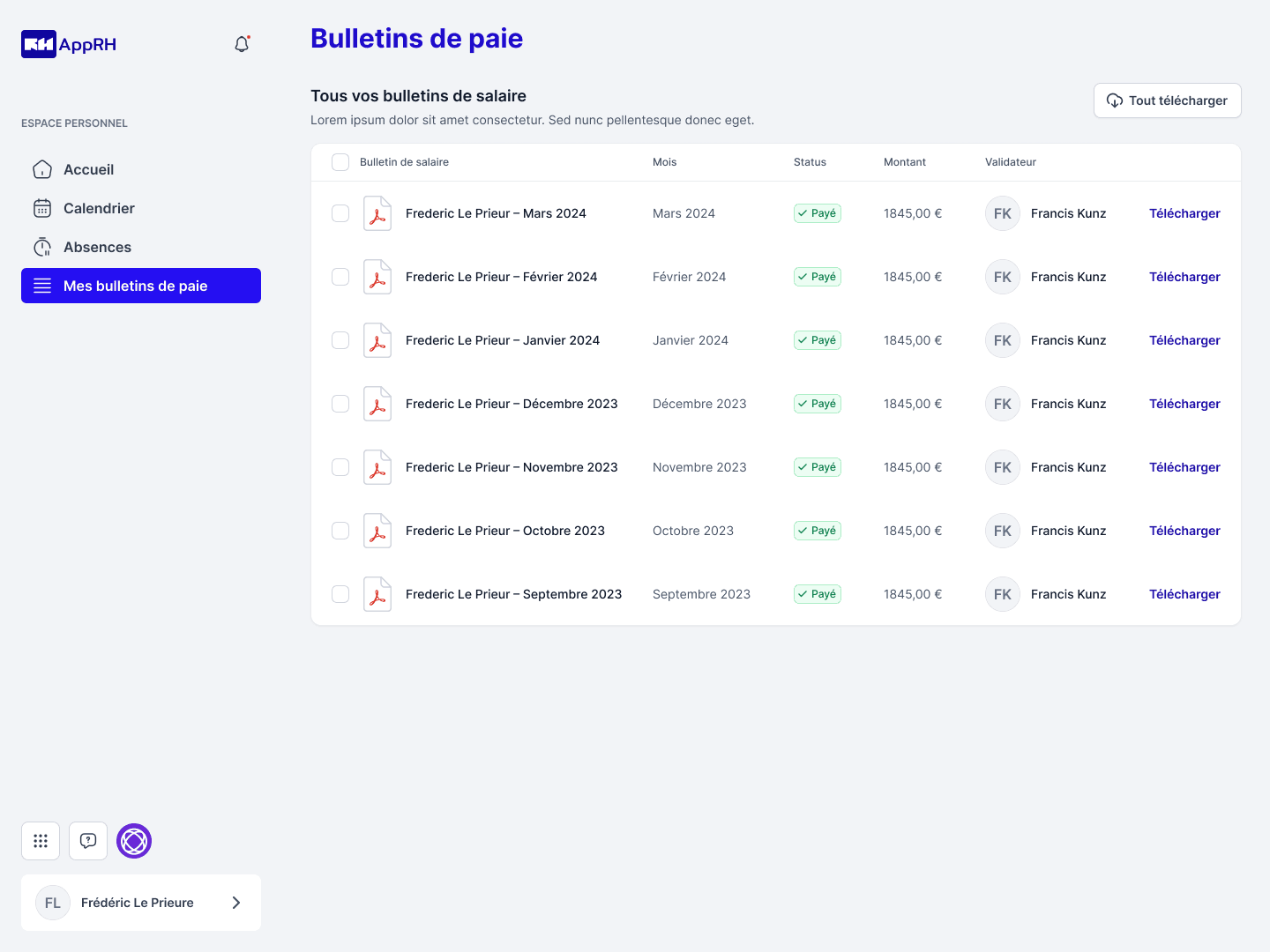The width and height of the screenshot is (1270, 952).
Task: Sort by the Montant column header
Action: [x=905, y=162]
